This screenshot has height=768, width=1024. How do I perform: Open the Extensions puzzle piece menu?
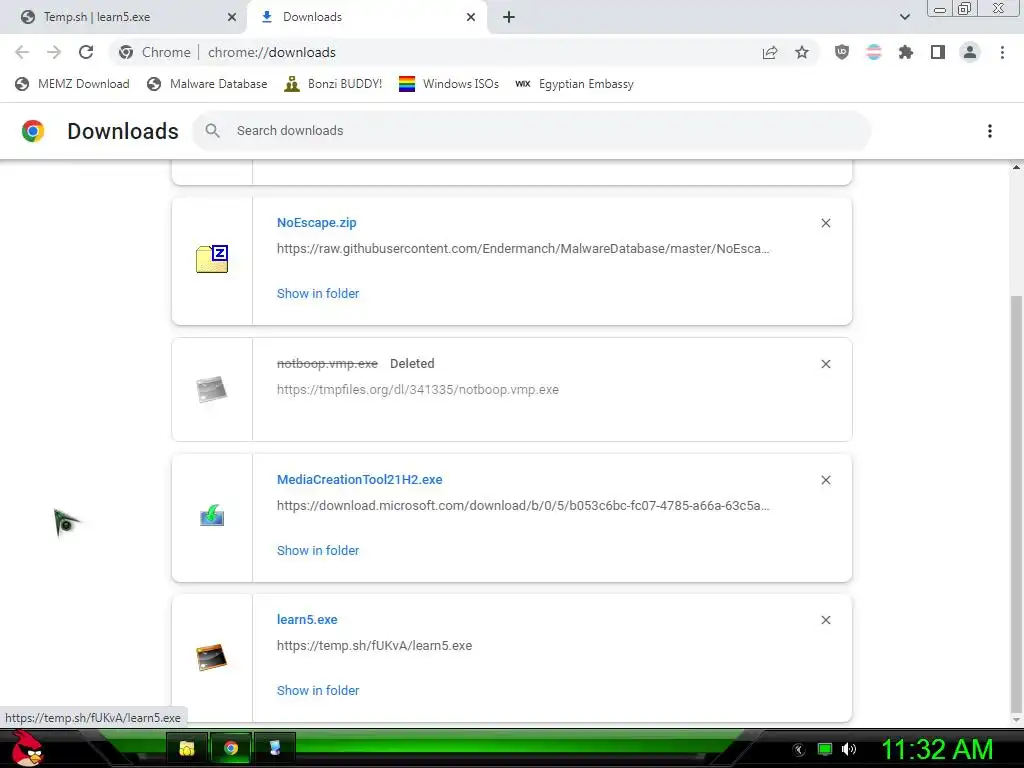click(x=906, y=52)
